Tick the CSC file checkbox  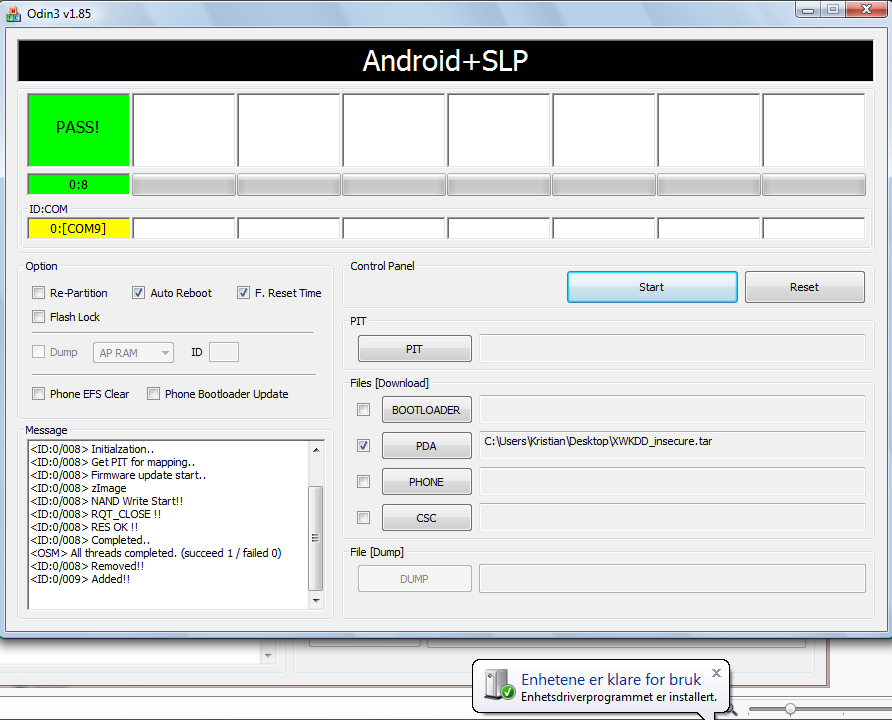click(x=364, y=518)
